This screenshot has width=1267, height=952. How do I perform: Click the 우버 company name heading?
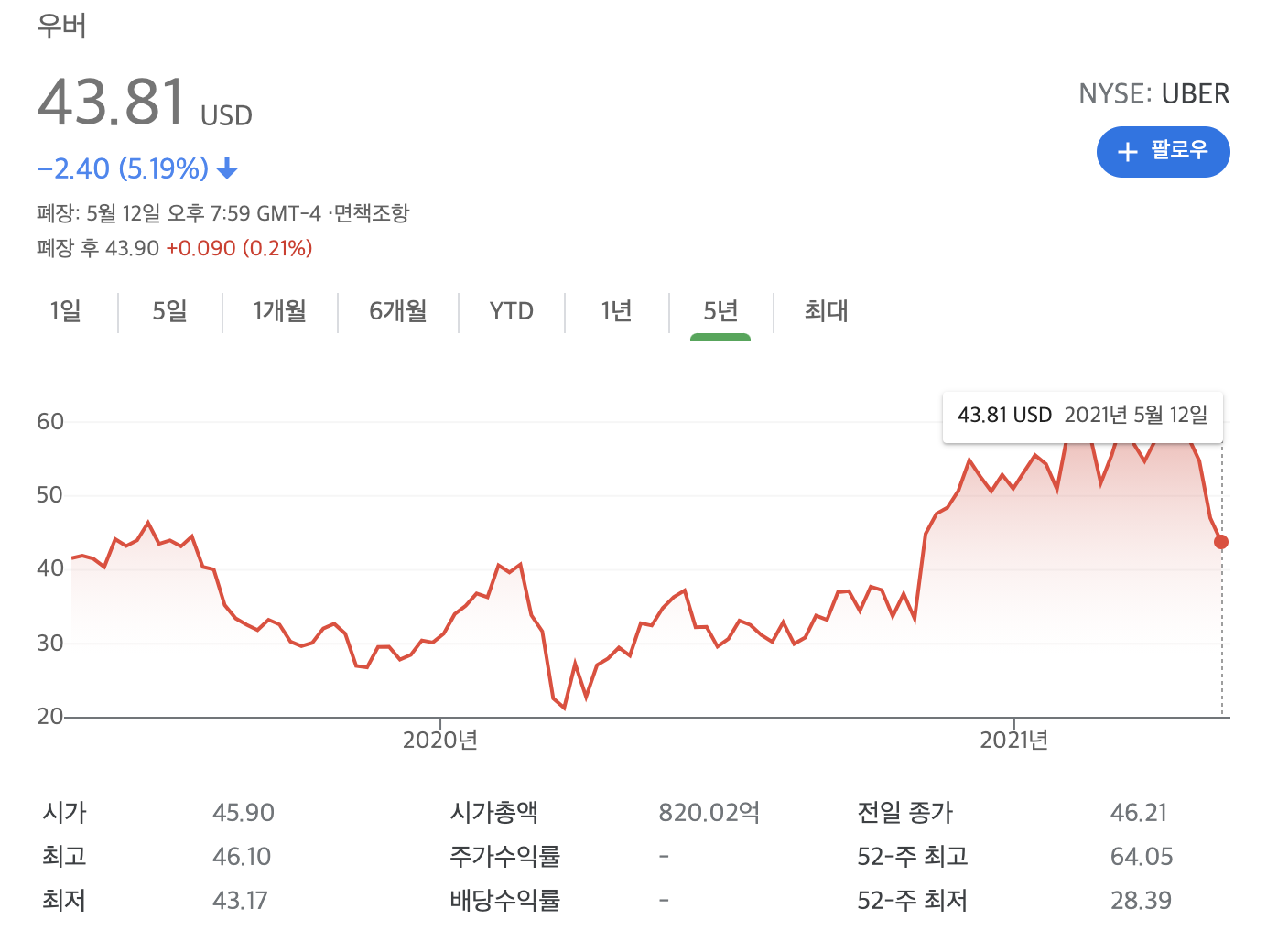pyautogui.click(x=61, y=26)
